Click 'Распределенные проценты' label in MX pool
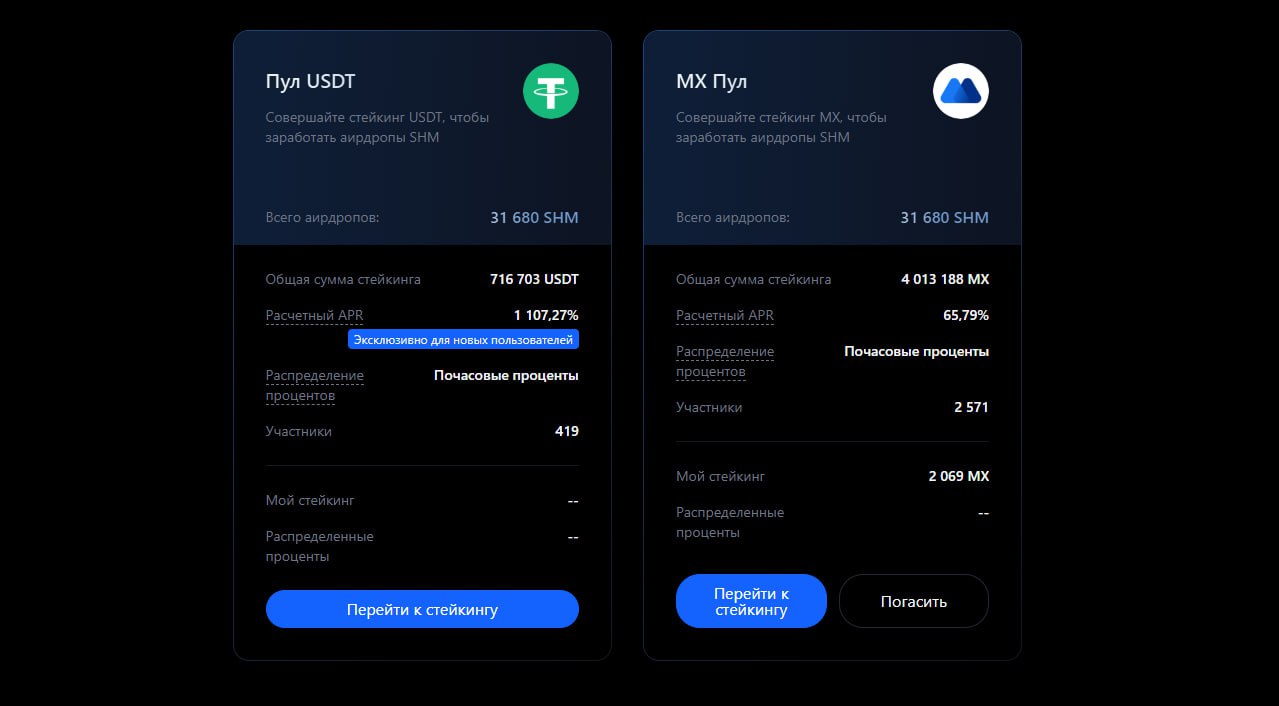1279x706 pixels. [730, 522]
